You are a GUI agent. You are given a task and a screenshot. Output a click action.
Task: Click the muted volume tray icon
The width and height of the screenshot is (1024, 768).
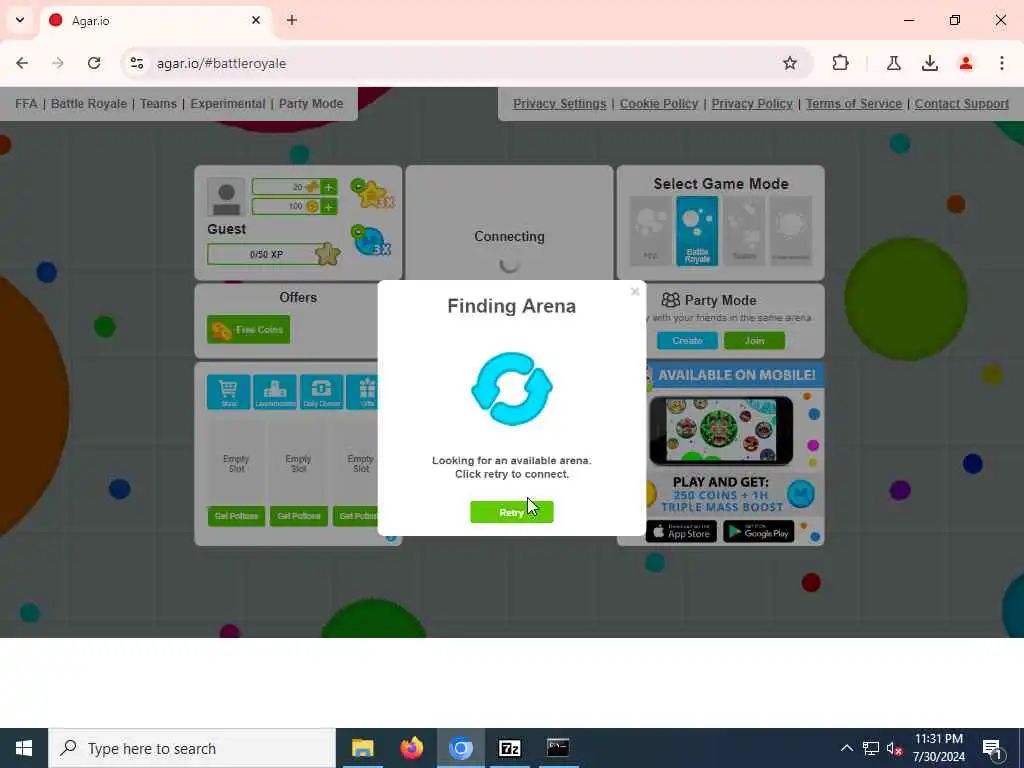pyautogui.click(x=894, y=748)
